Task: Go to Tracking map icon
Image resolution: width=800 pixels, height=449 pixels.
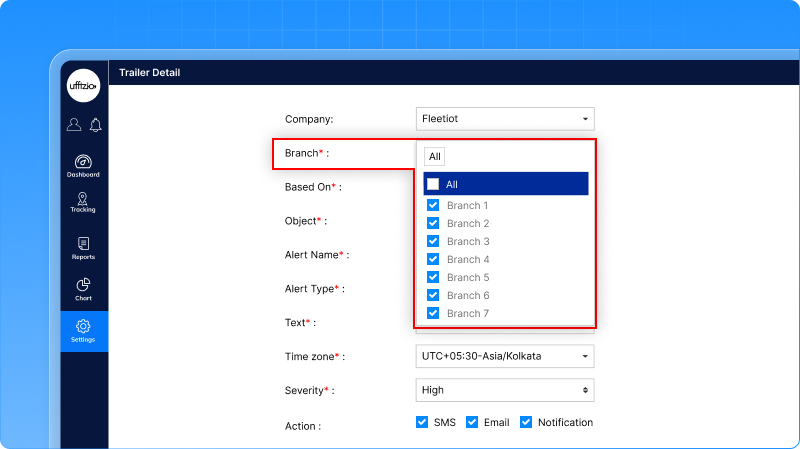Action: point(83,199)
